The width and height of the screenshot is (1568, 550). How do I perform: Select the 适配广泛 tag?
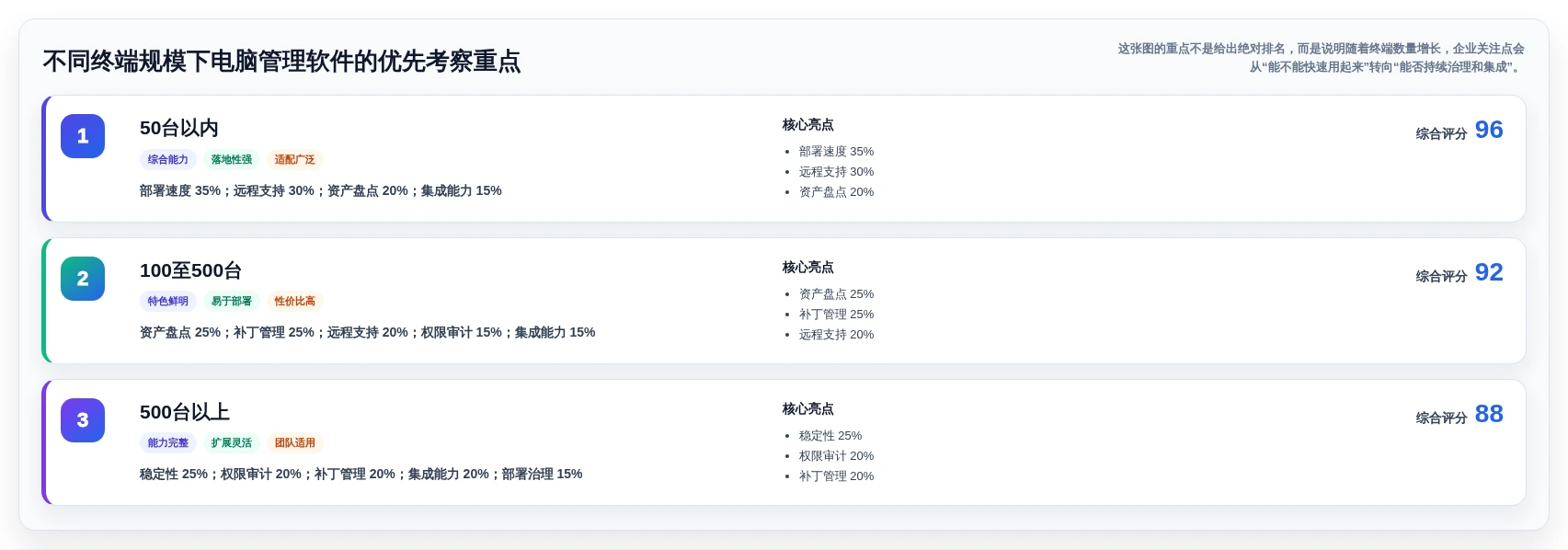(x=295, y=160)
